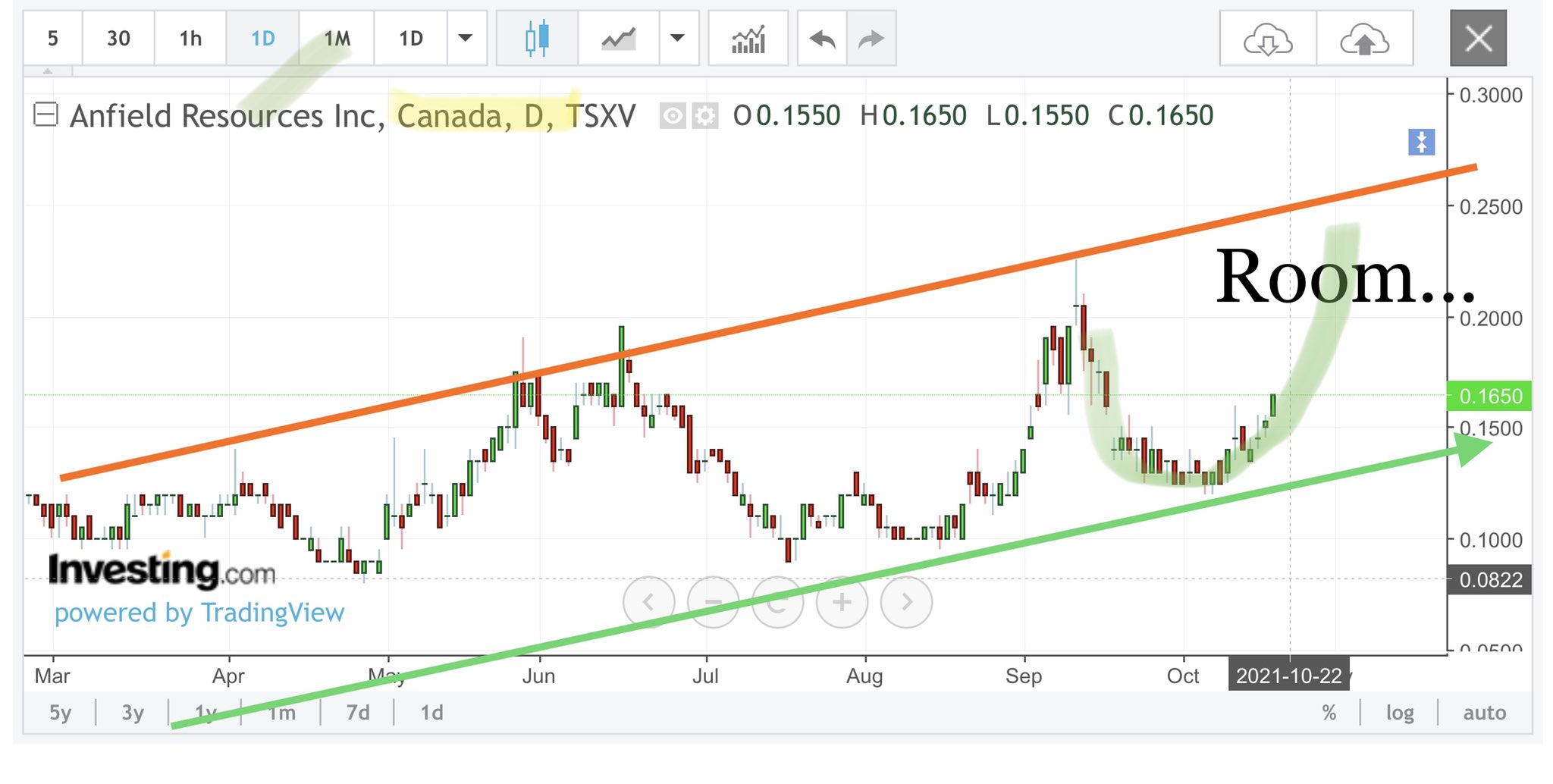Click the green 0.1650 current price label
Image resolution: width=1553 pixels, height=784 pixels.
pos(1489,396)
